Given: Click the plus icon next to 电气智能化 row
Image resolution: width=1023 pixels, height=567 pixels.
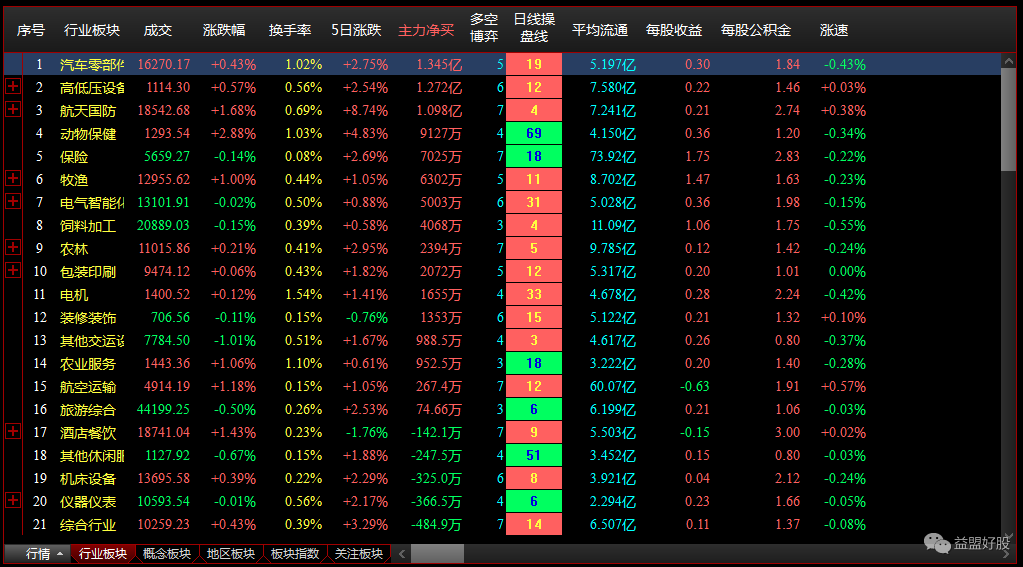Looking at the screenshot, I should coord(12,202).
